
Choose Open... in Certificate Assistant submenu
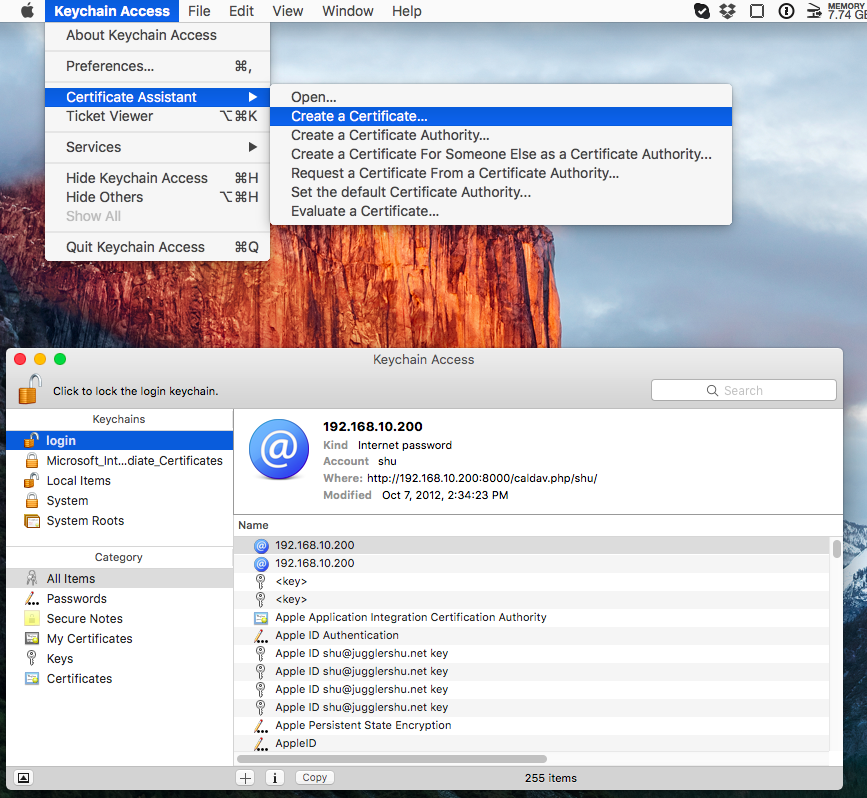(501, 97)
